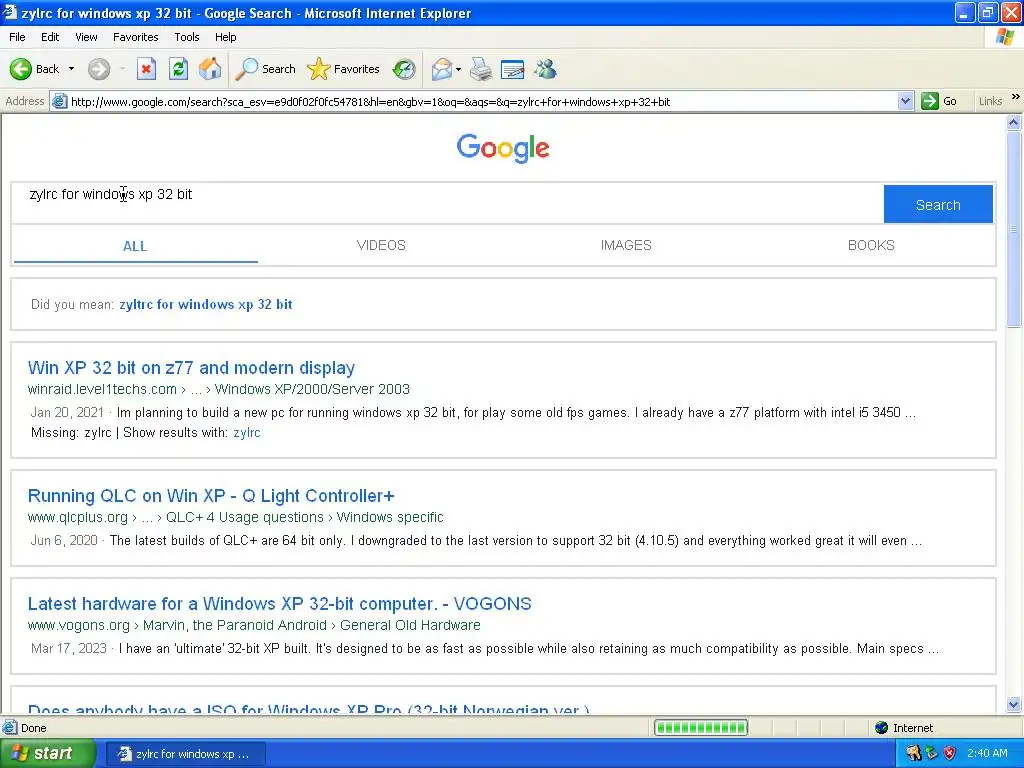Switch to the BOOKS tab
This screenshot has width=1024, height=768.
(x=871, y=246)
